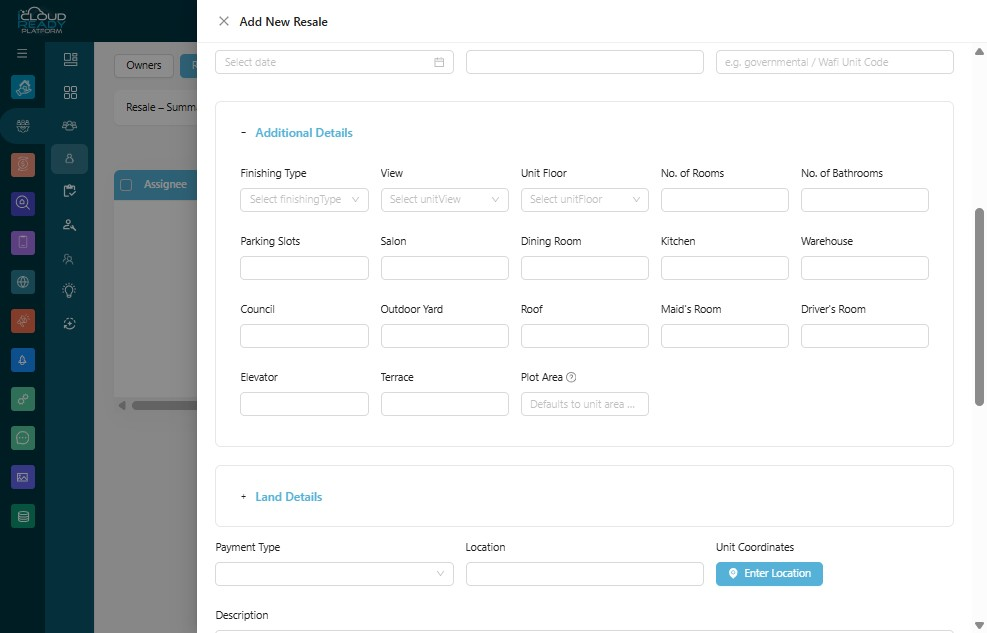Open the chat bubble messages module
This screenshot has width=987, height=633.
click(23, 438)
